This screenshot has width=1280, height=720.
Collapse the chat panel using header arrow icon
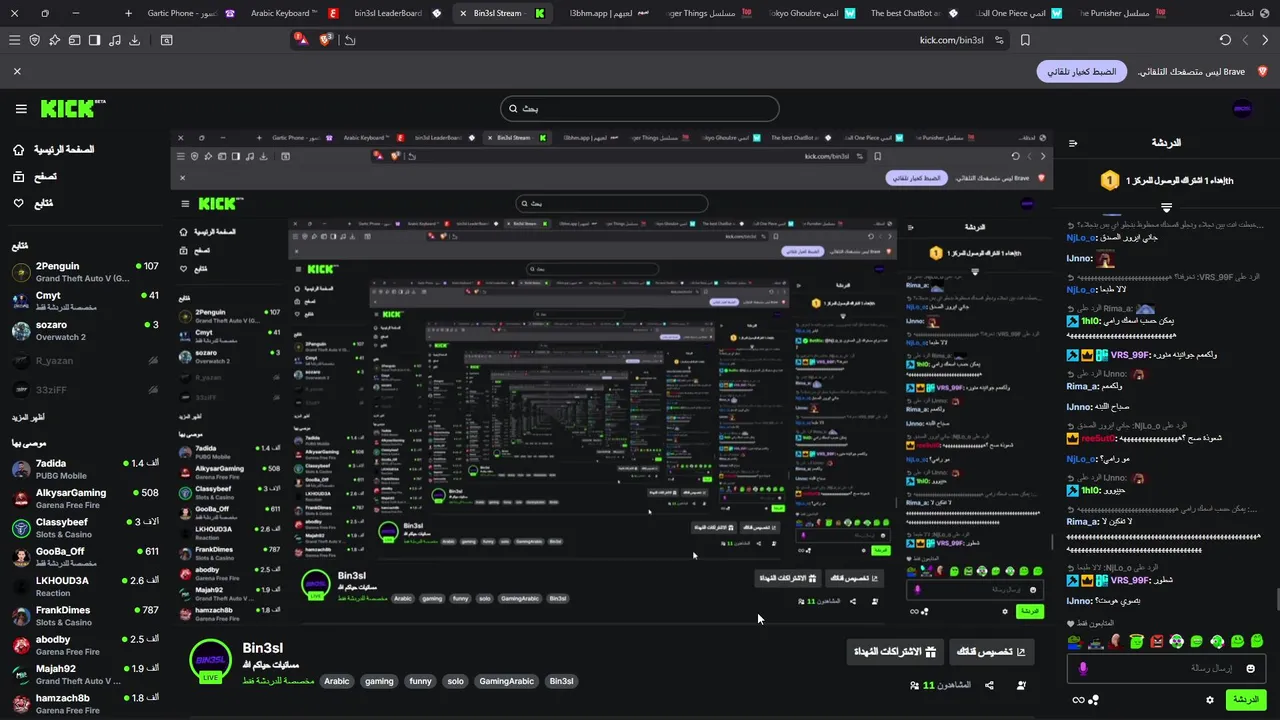(x=1073, y=143)
